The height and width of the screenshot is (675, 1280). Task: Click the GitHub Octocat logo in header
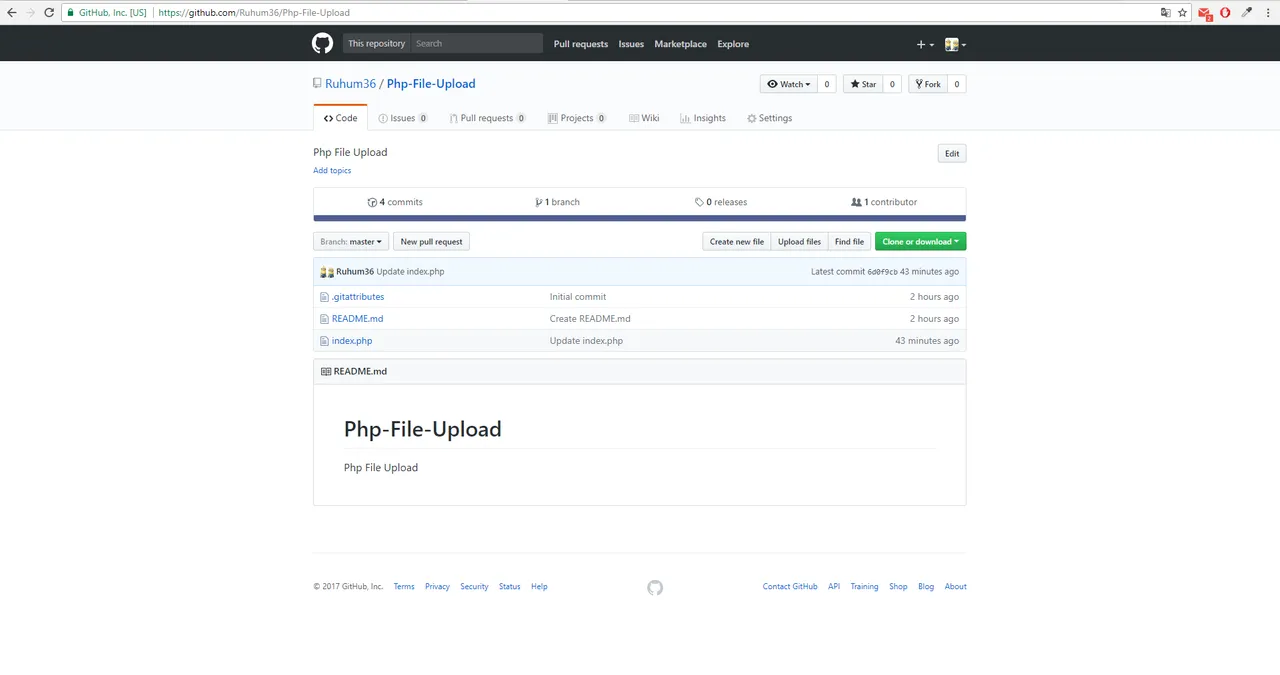pos(322,43)
